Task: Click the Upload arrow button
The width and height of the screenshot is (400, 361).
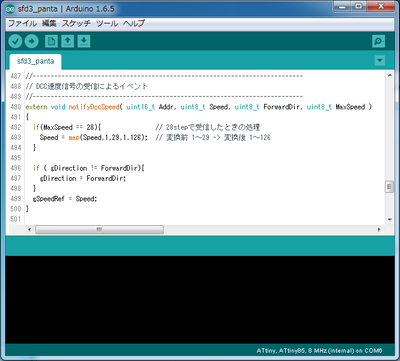Action: (x=32, y=41)
